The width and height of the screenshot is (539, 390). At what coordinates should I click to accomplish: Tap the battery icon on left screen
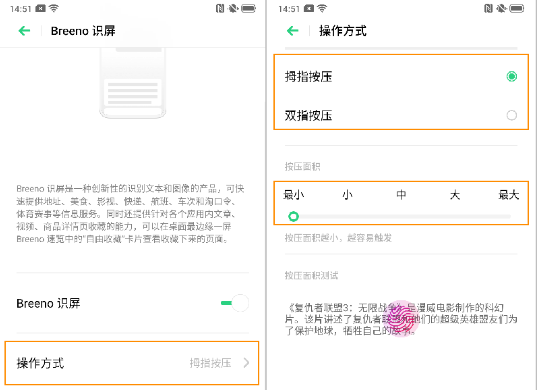249,8
